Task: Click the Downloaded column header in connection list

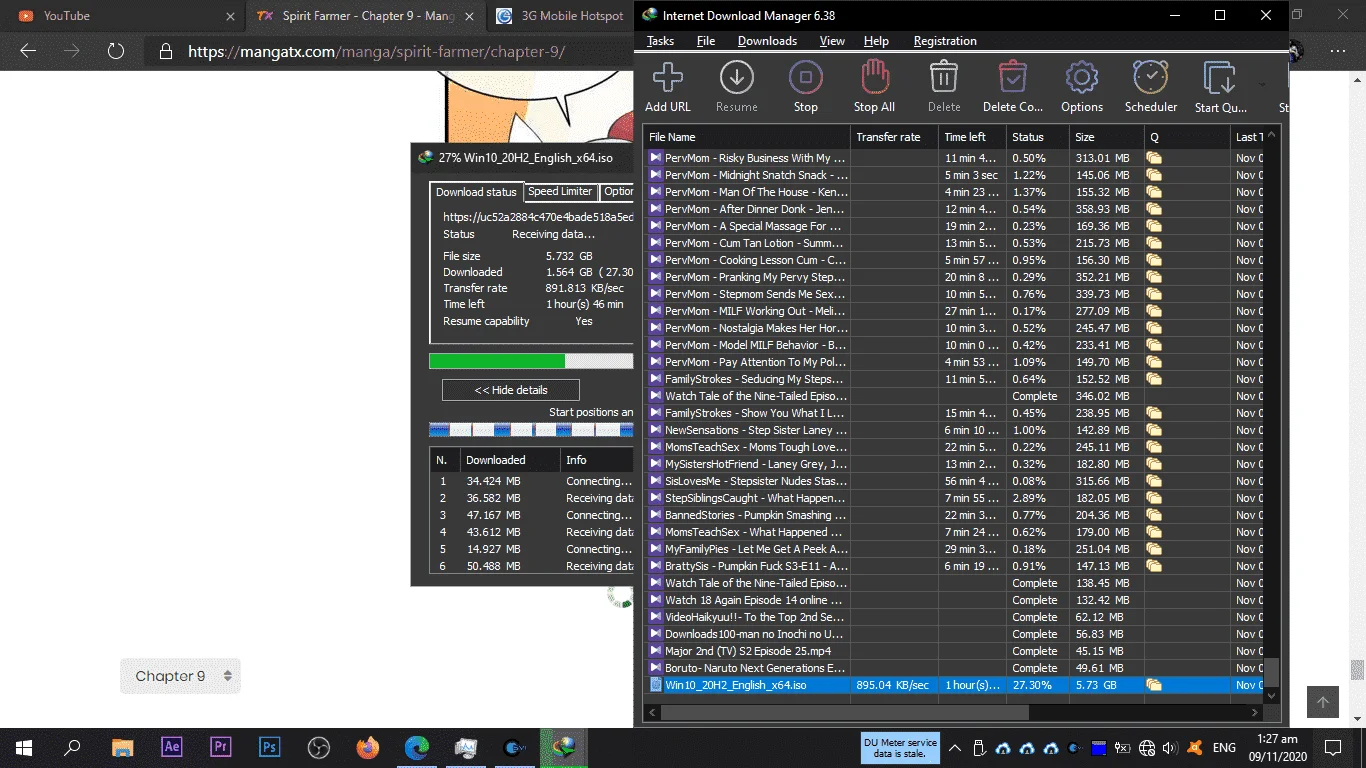Action: coord(509,460)
